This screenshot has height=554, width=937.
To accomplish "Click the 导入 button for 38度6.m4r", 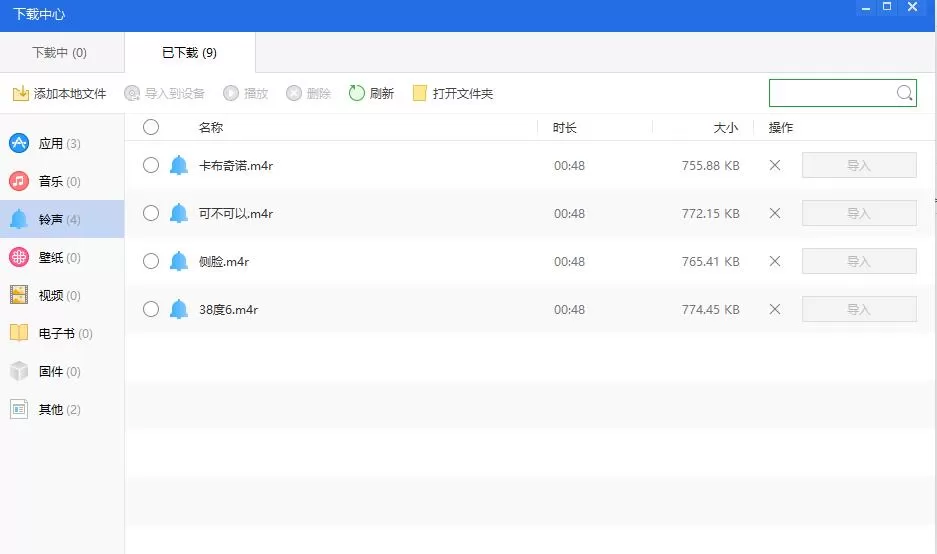I will [x=859, y=309].
